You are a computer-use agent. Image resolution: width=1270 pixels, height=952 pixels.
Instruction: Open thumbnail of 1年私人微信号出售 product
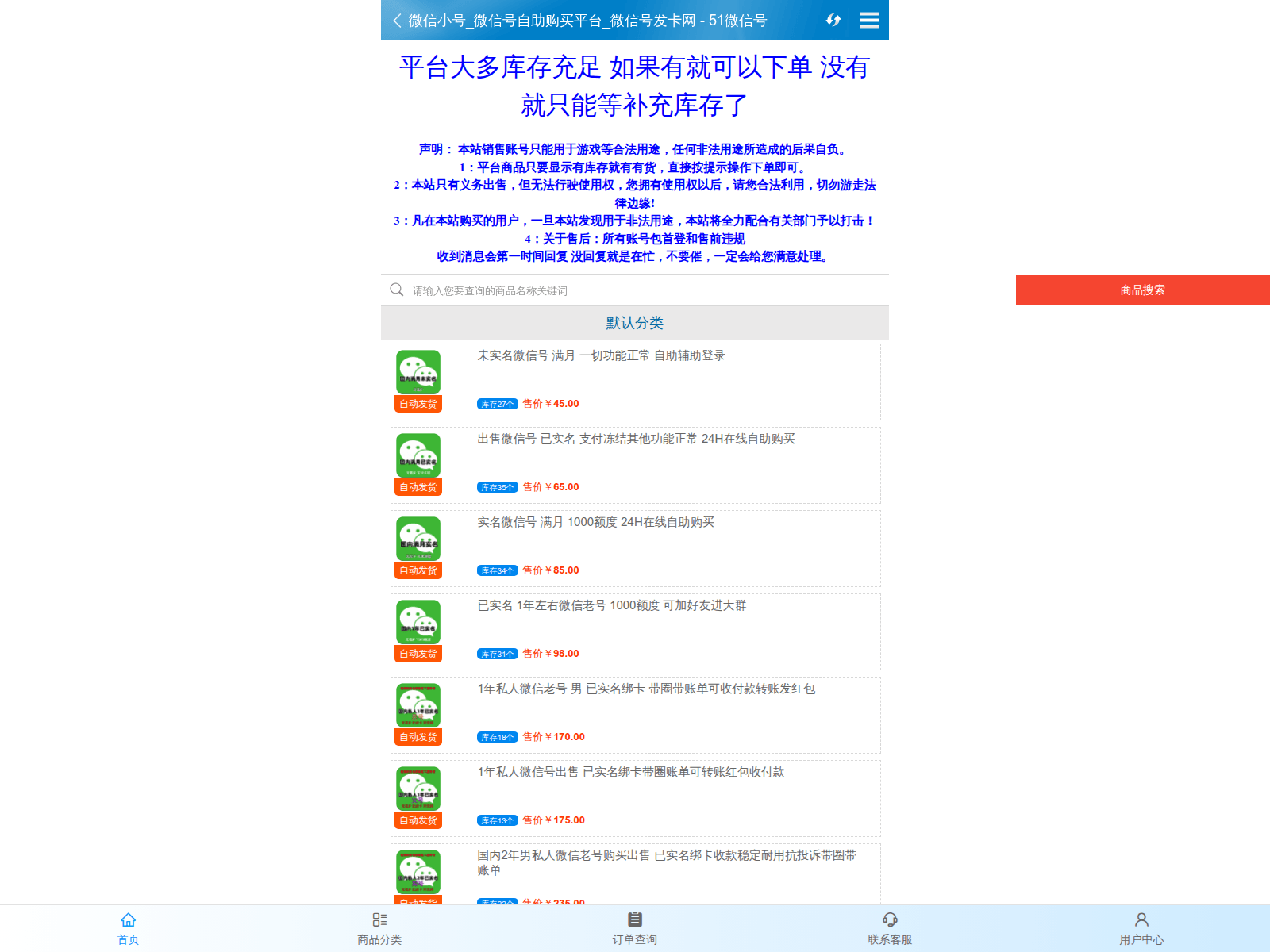tap(418, 789)
